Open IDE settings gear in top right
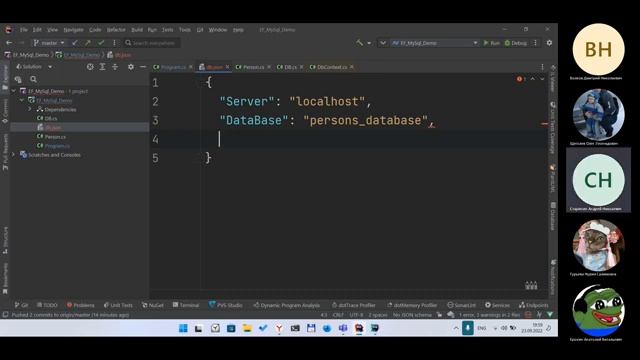640x360 pixels. (x=549, y=42)
